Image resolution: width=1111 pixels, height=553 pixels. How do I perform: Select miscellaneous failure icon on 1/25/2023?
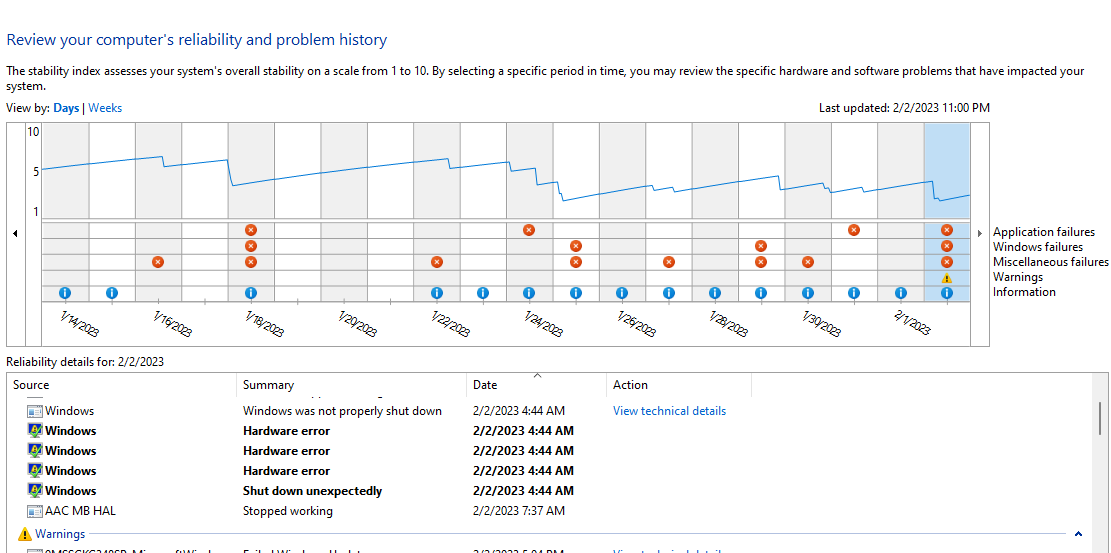point(575,262)
